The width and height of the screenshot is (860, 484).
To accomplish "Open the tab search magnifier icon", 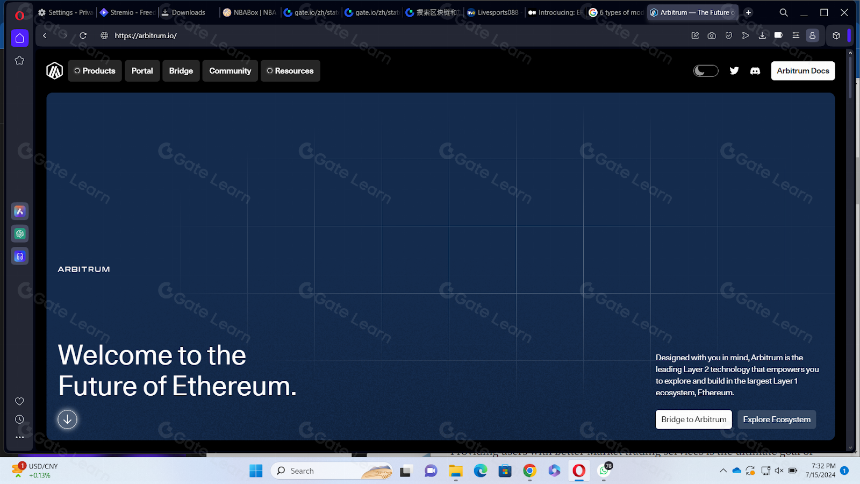I will pyautogui.click(x=784, y=13).
